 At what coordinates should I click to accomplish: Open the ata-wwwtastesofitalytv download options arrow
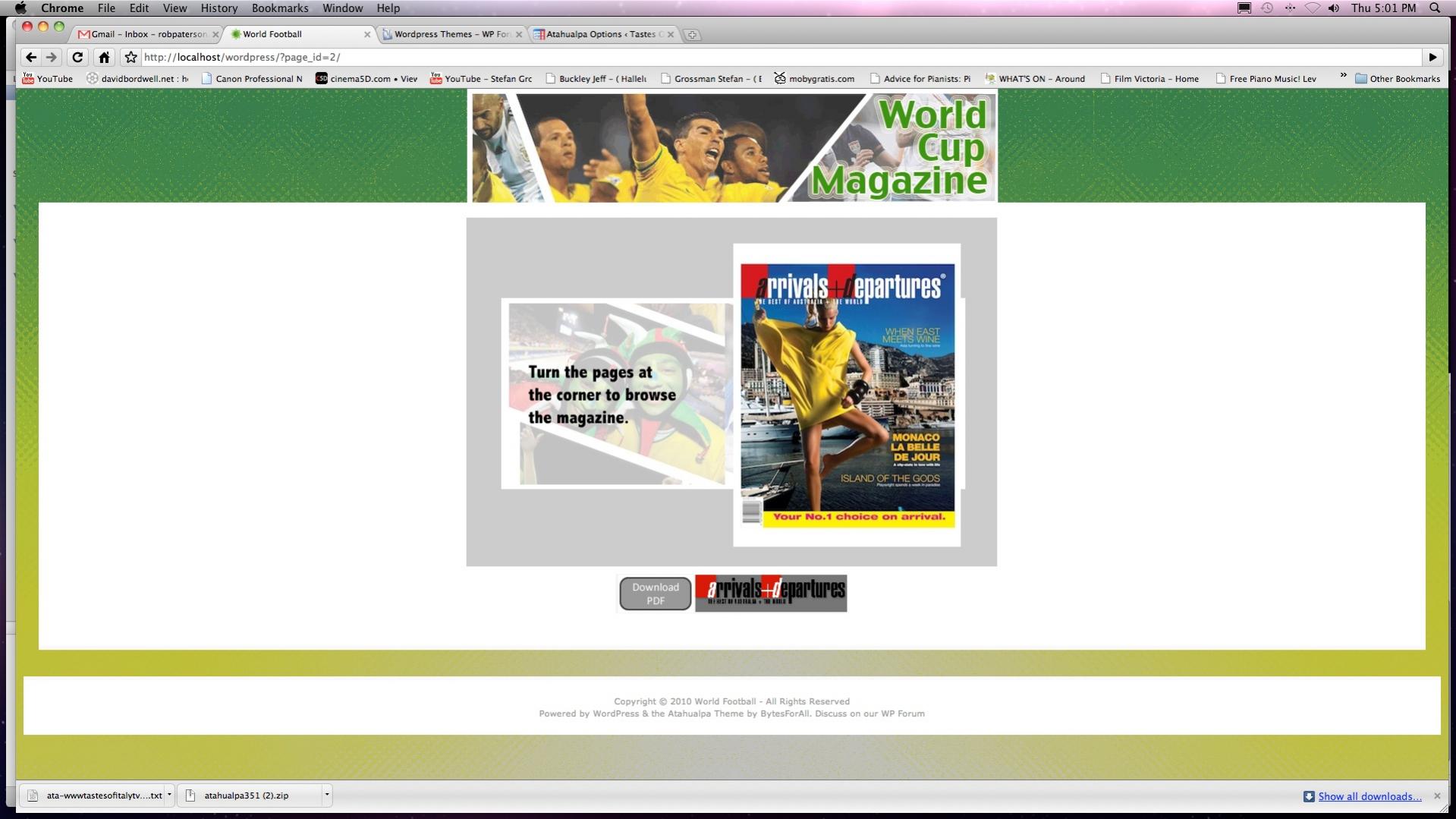click(x=169, y=795)
